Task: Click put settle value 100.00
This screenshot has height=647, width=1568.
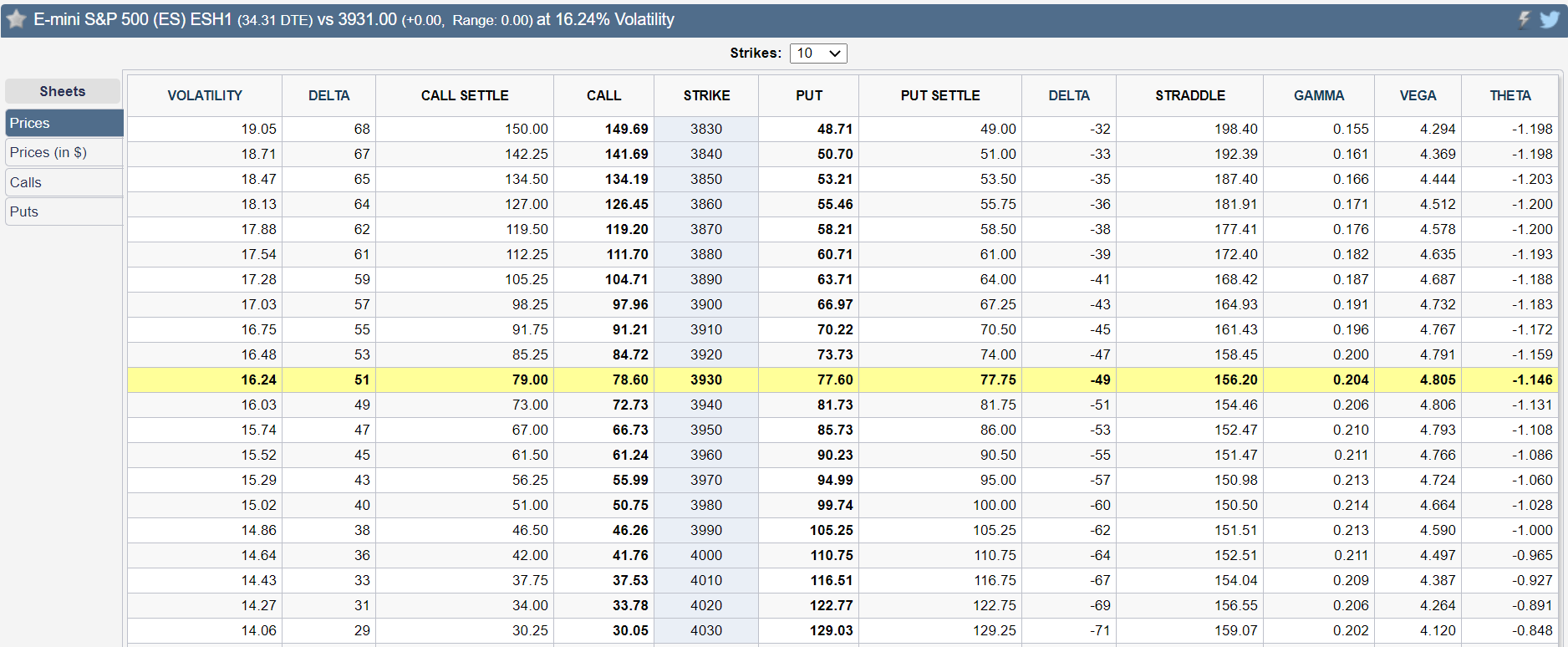Action: (995, 505)
